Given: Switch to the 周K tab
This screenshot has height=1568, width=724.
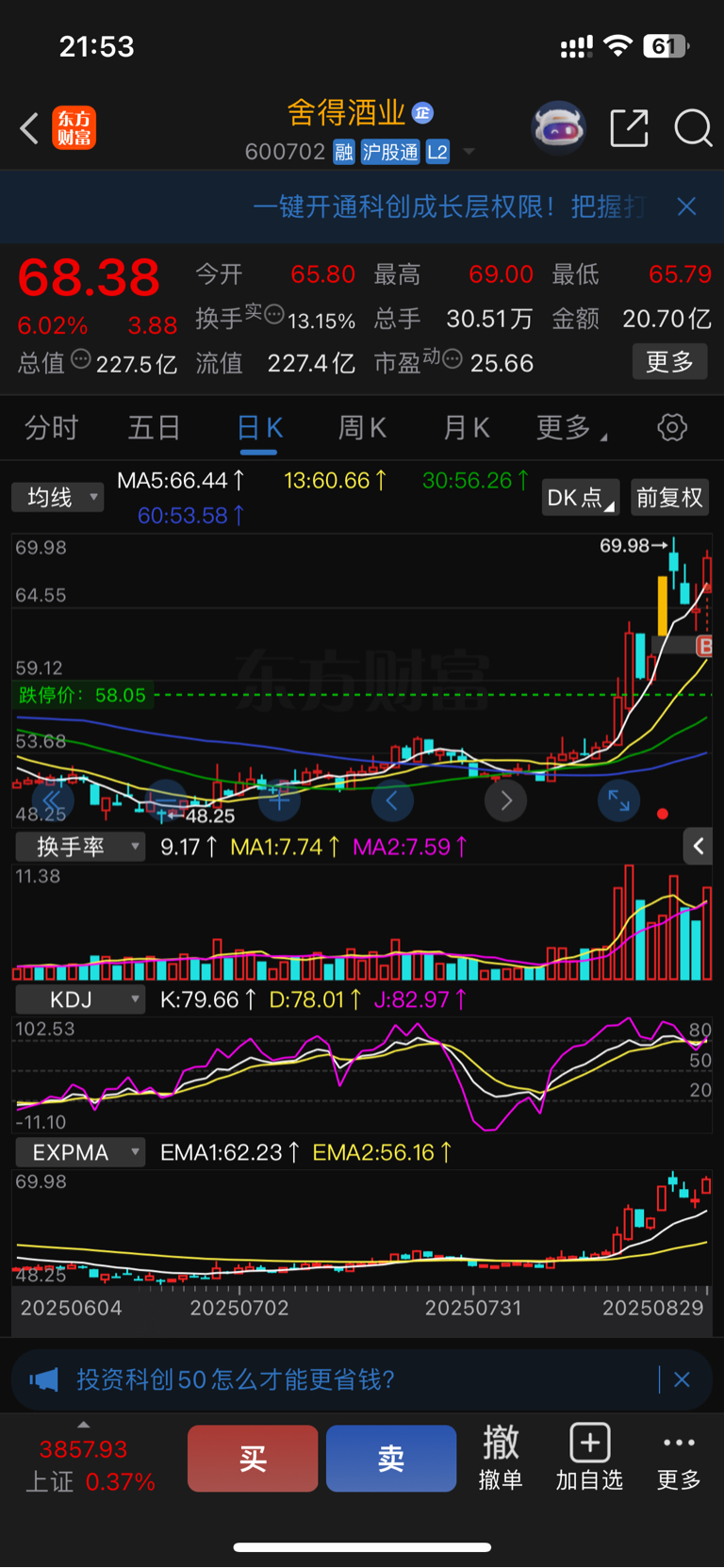Looking at the screenshot, I should (362, 428).
